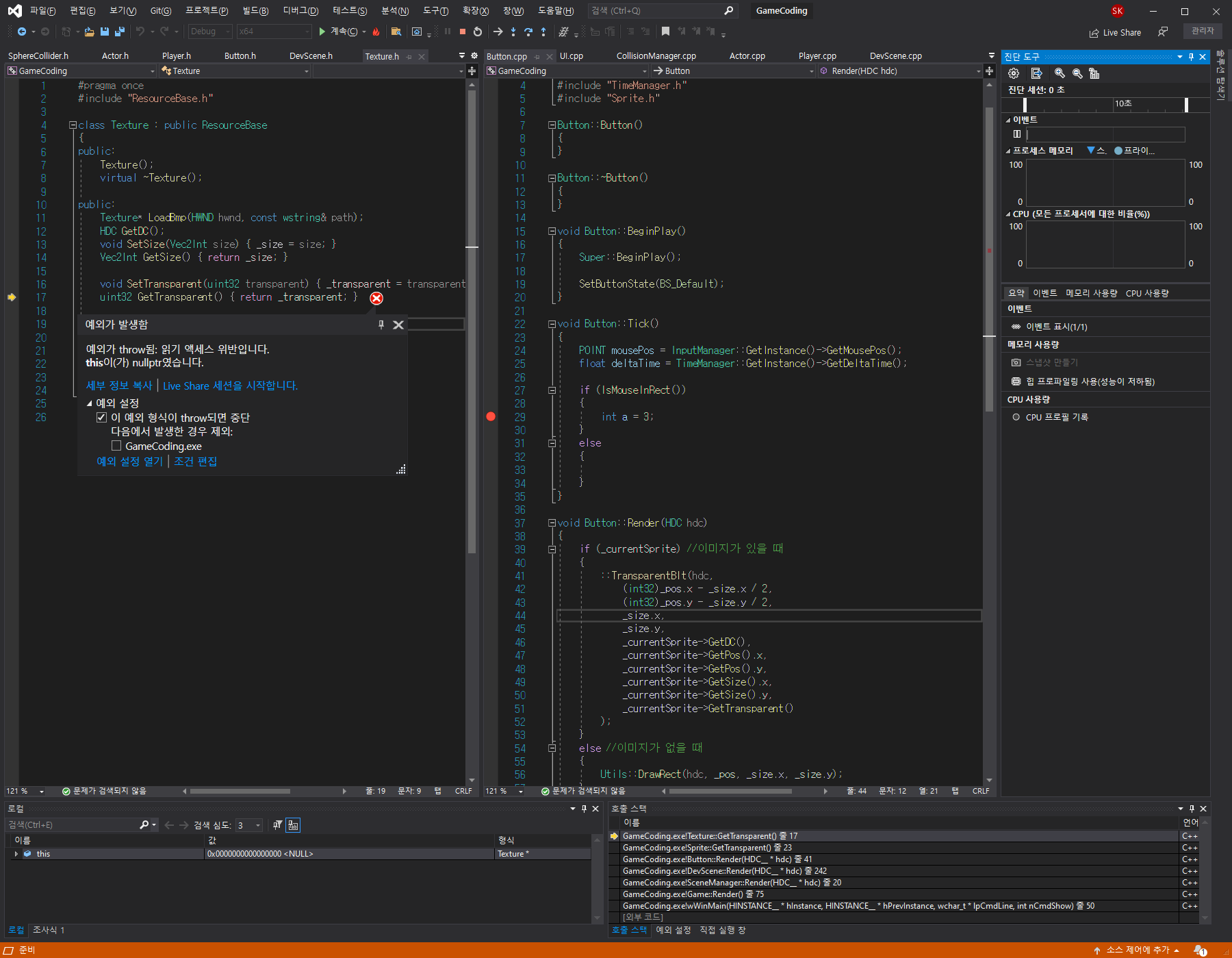Collapse the 이벤트 graph section
This screenshot has width=1232, height=958.
(x=1008, y=120)
